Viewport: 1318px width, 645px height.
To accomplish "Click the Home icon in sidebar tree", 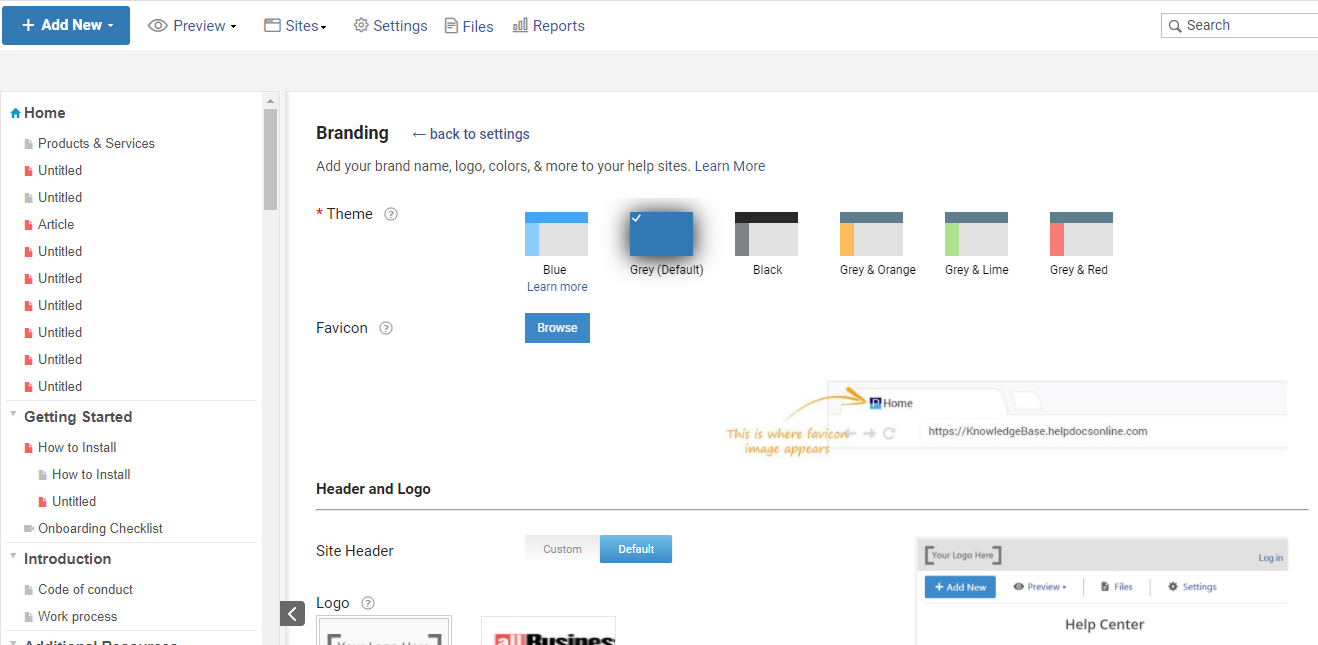I will pyautogui.click(x=15, y=114).
